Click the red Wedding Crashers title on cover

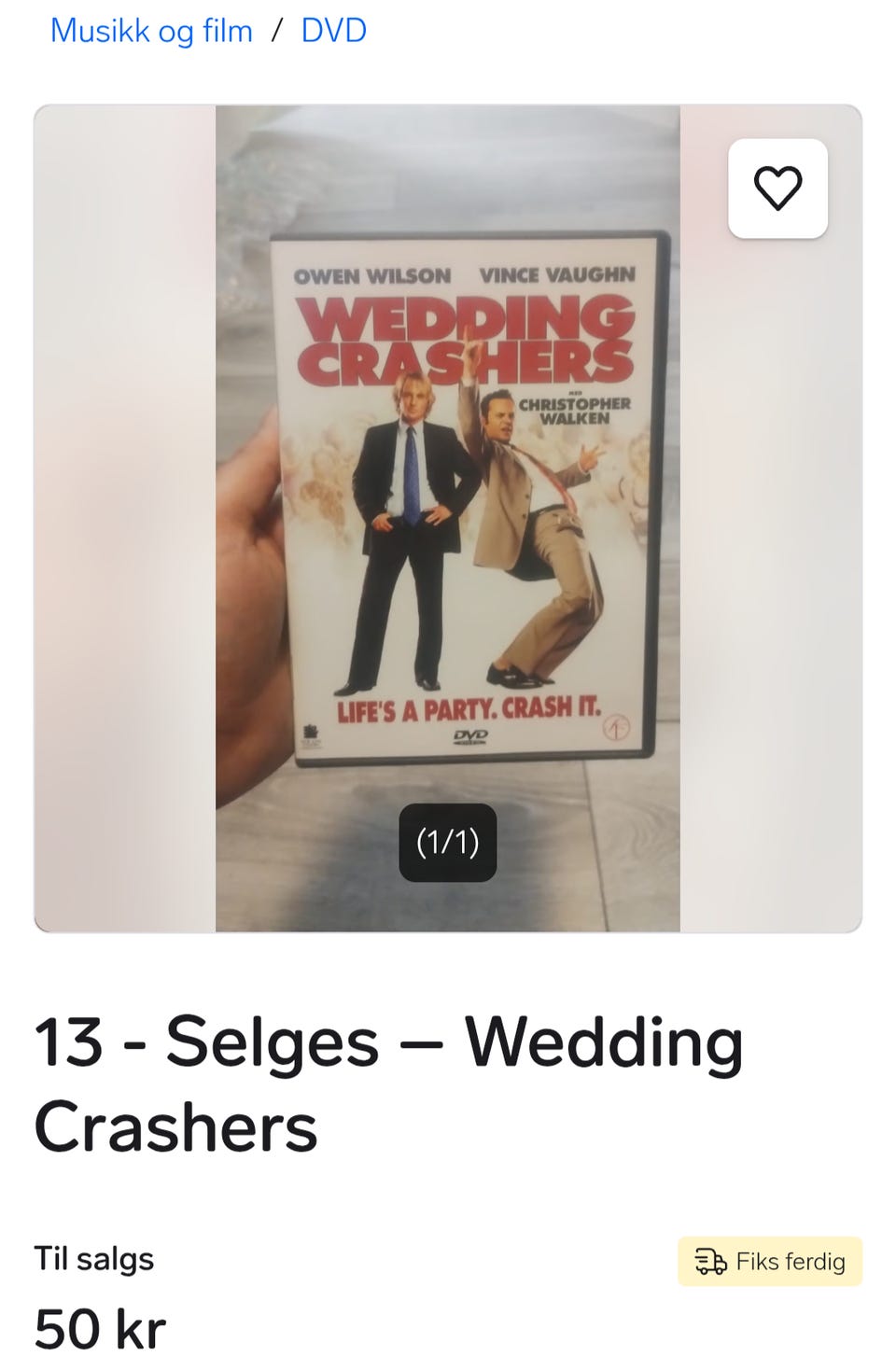(466, 340)
